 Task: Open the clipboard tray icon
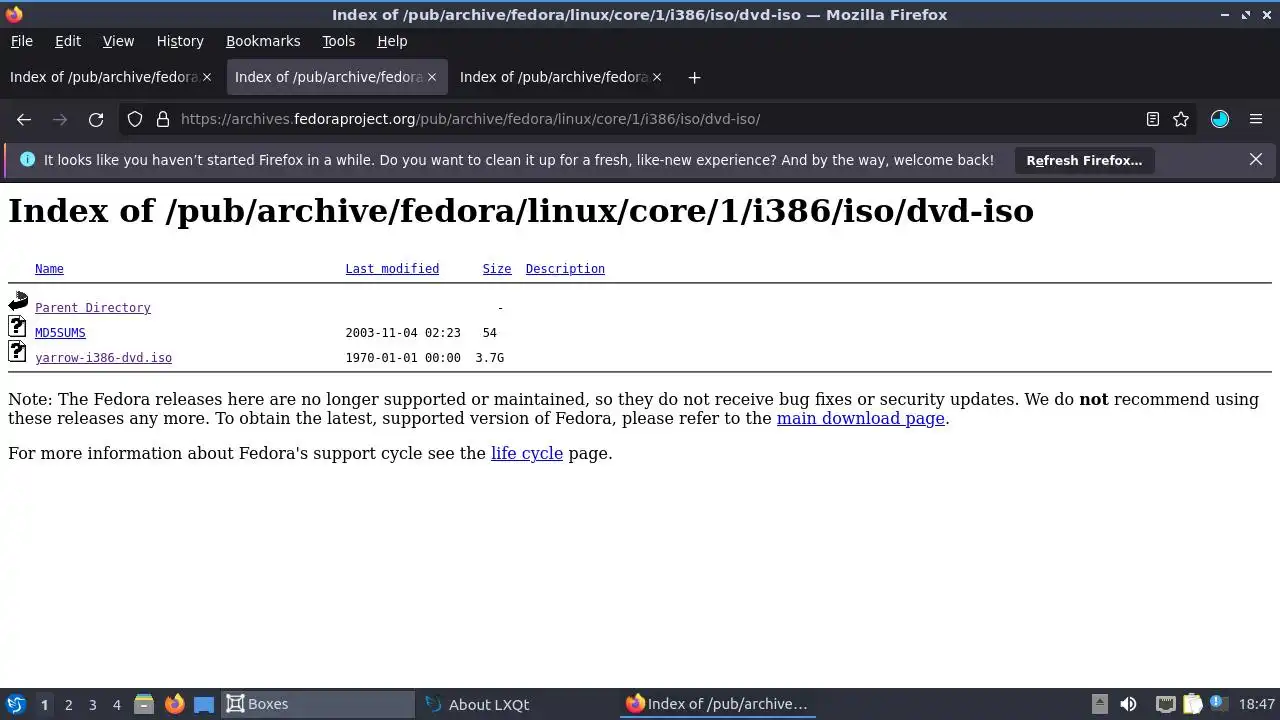[x=1192, y=704]
